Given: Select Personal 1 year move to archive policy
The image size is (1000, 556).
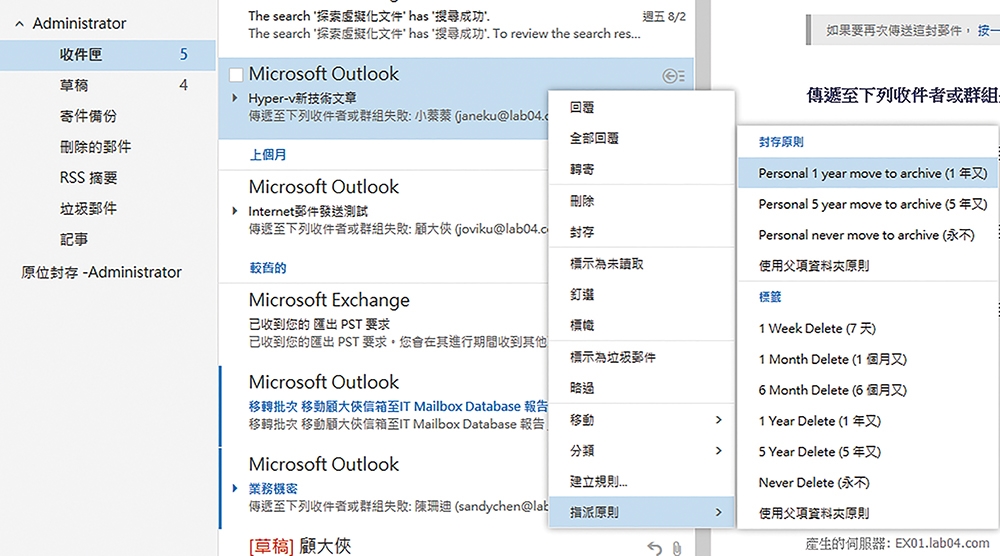Looking at the screenshot, I should coord(869,173).
